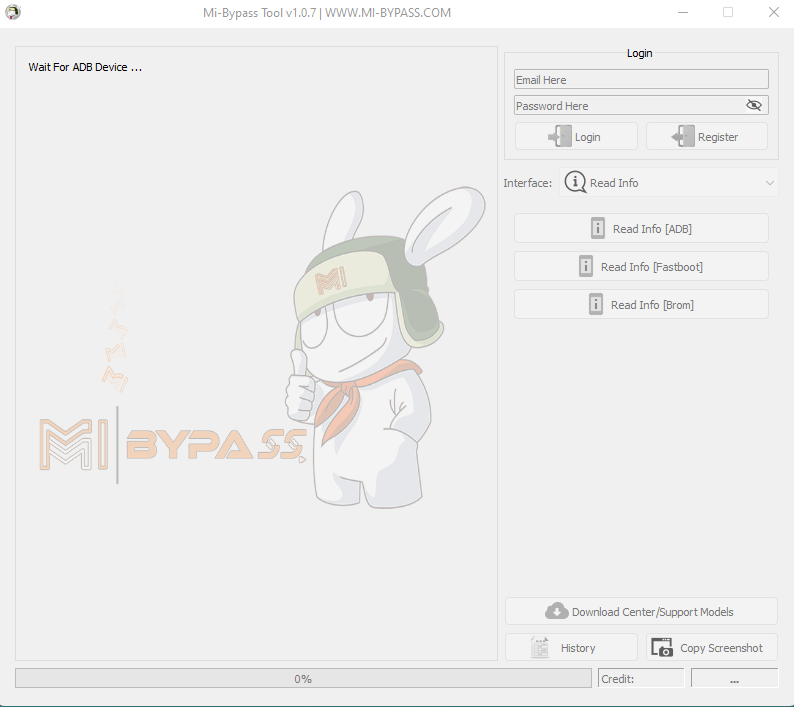Click the Copy Screenshot camera icon

point(662,647)
